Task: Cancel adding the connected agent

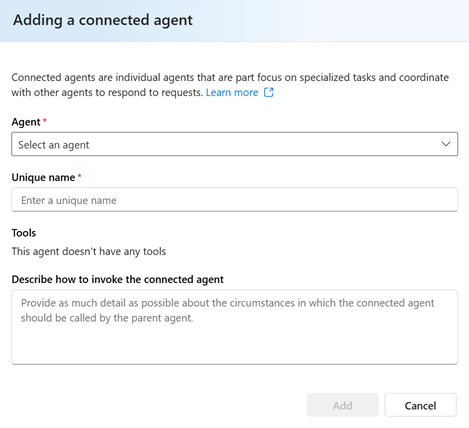Action: tap(420, 405)
